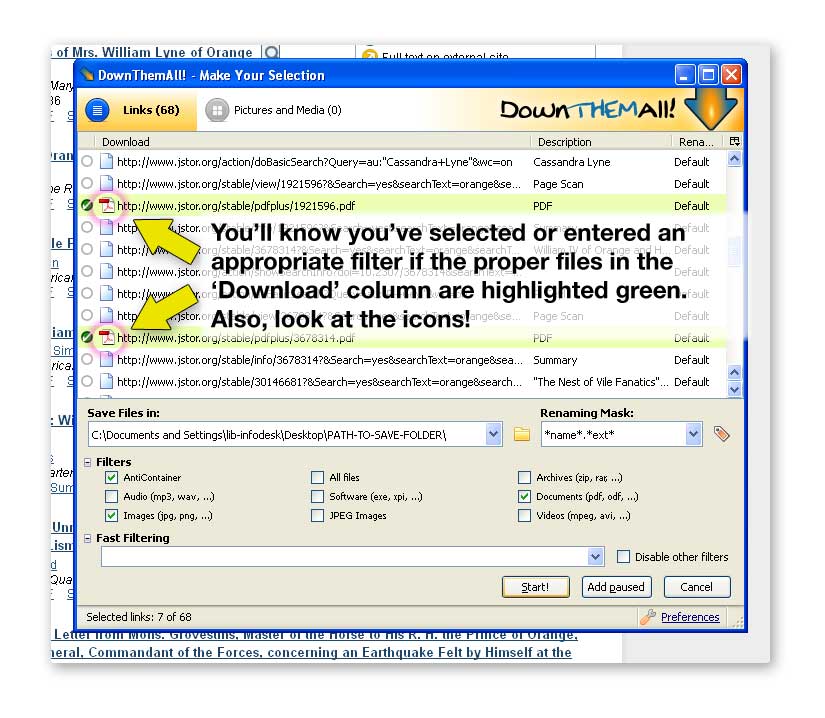Viewport: 825px width, 718px height.
Task: Click the file icon of the stable/view/1921596 URL
Action: [106, 184]
